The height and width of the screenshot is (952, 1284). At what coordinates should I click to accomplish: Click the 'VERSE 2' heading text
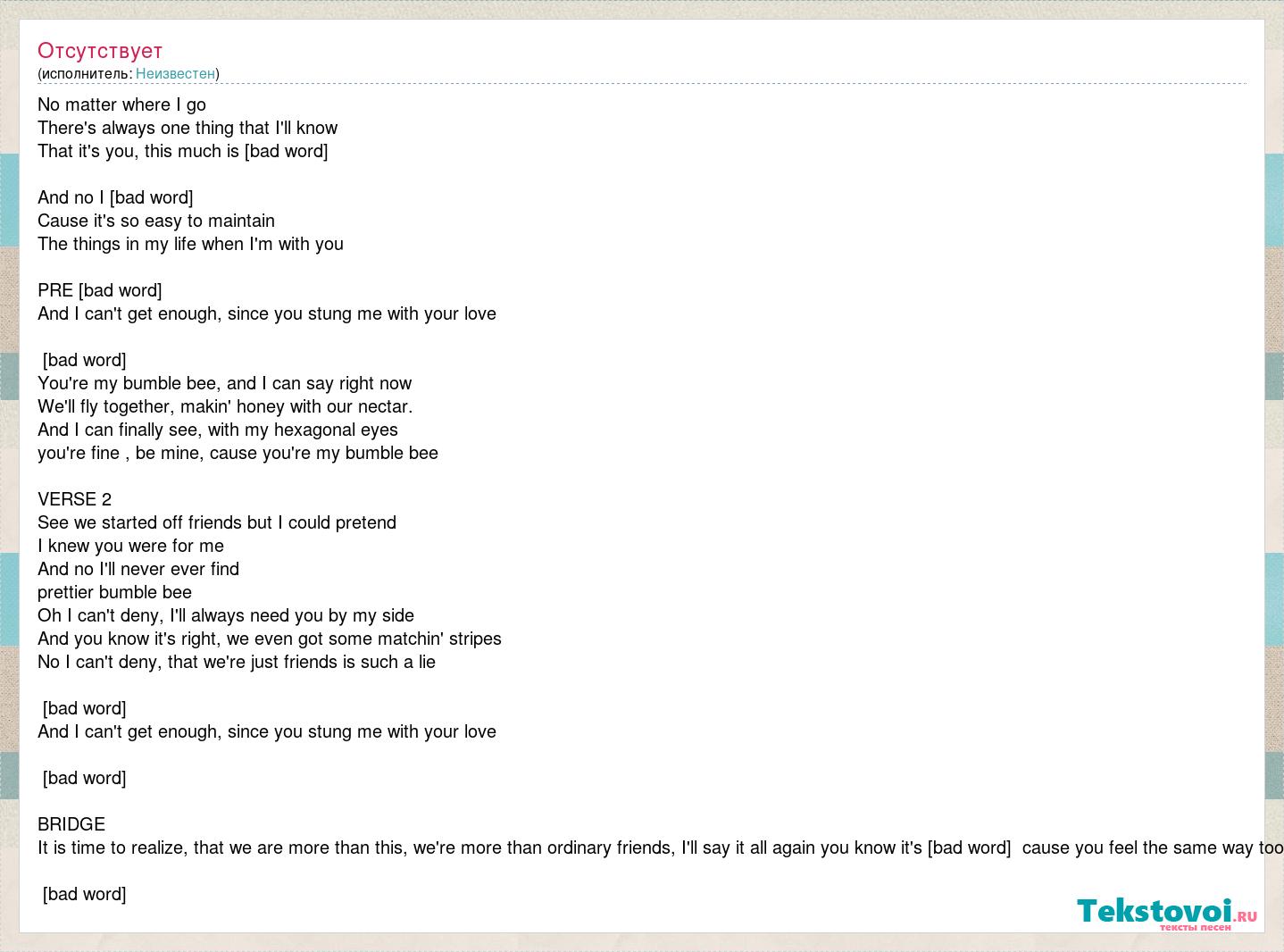coord(74,499)
